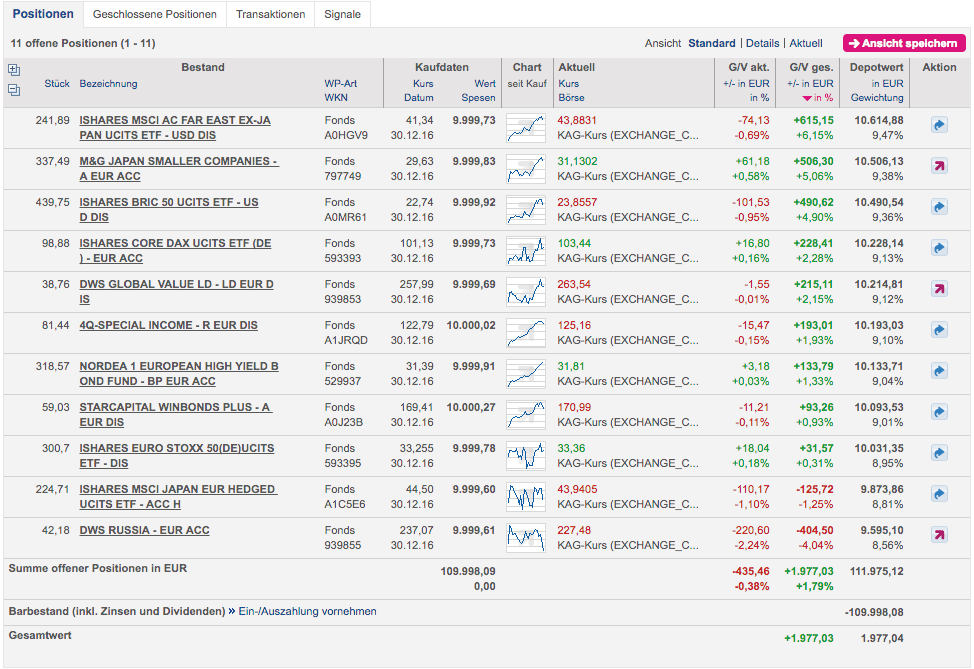
Task: Click action arrow for iShares MSCI Japan EUR Hedged
Action: (939, 494)
